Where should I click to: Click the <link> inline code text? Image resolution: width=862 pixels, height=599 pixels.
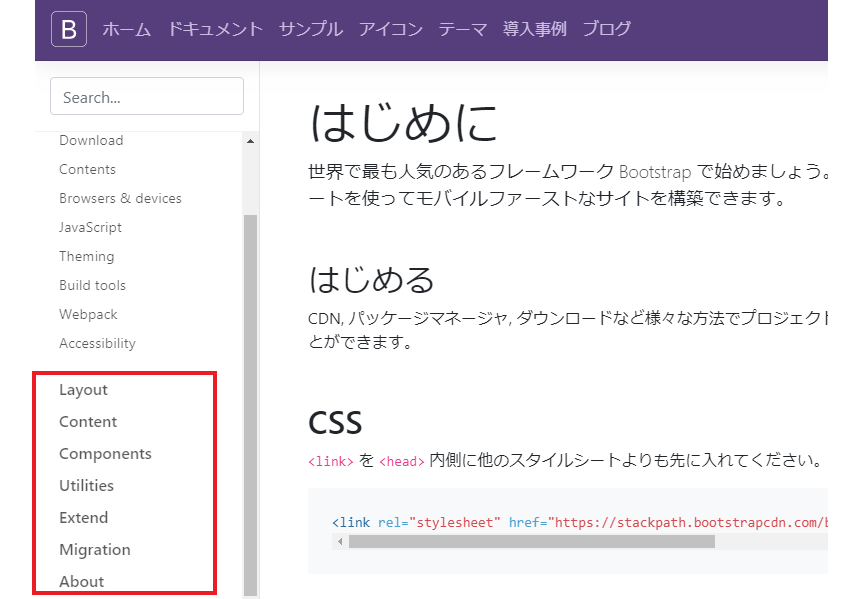331,461
